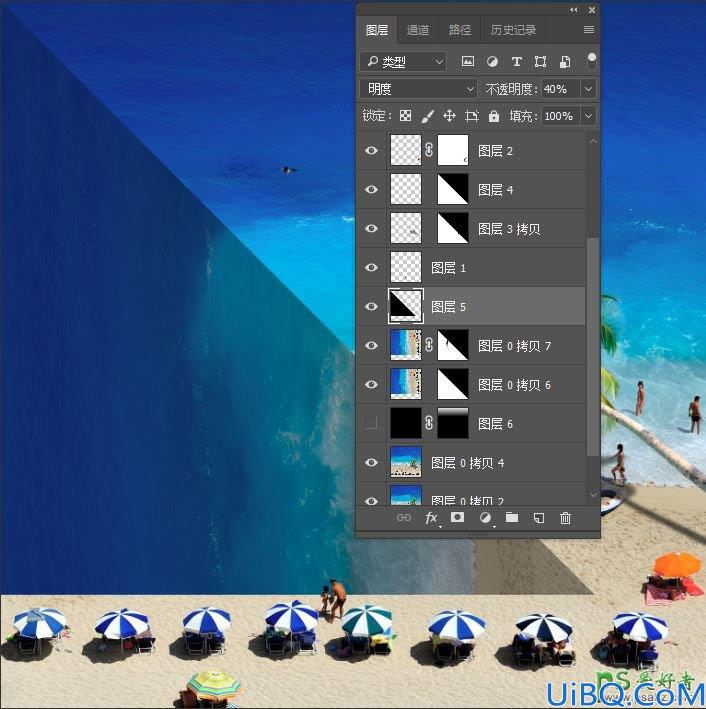Click the link layers icon
This screenshot has width=706, height=709.
403,518
